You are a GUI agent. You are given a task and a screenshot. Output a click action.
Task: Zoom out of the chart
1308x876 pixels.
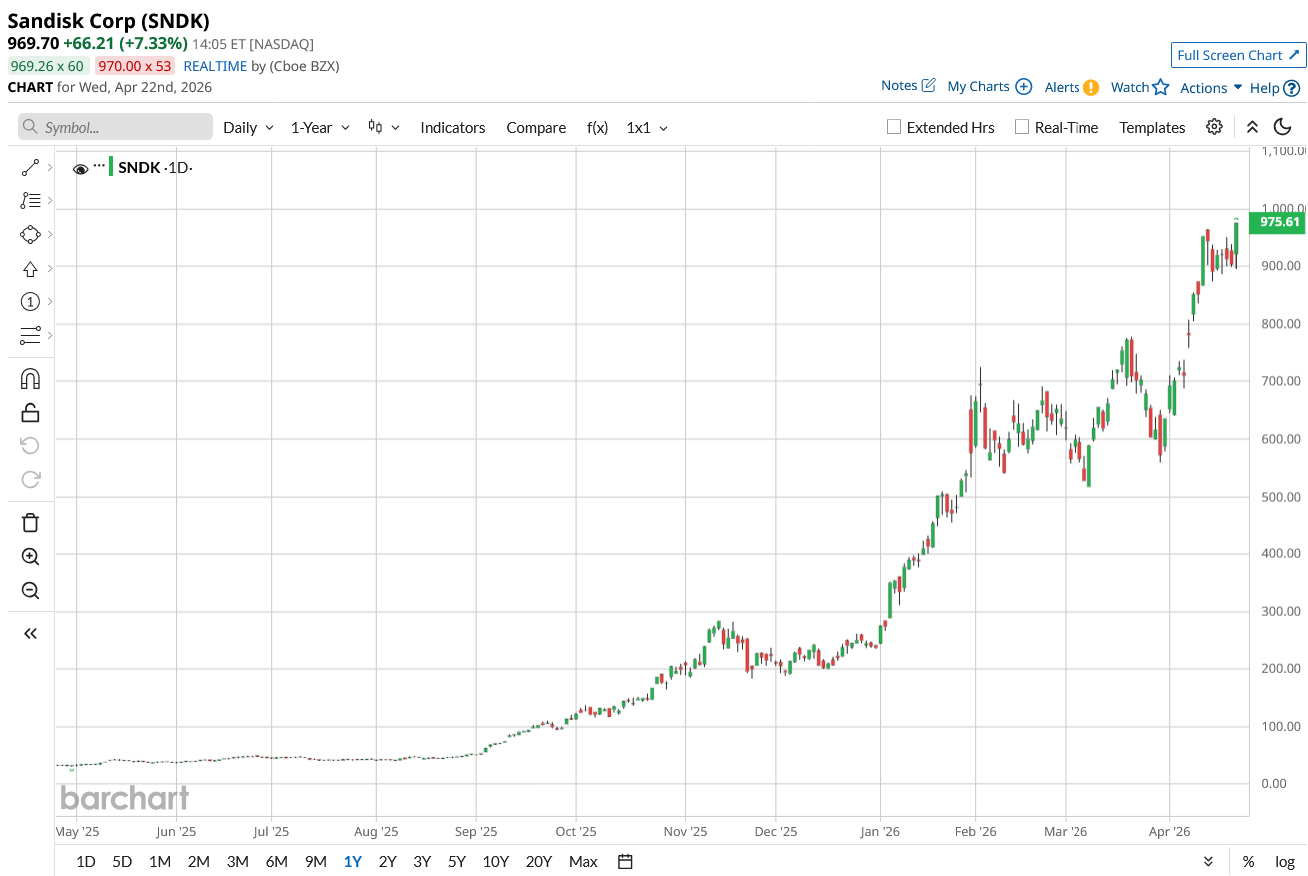(x=30, y=590)
